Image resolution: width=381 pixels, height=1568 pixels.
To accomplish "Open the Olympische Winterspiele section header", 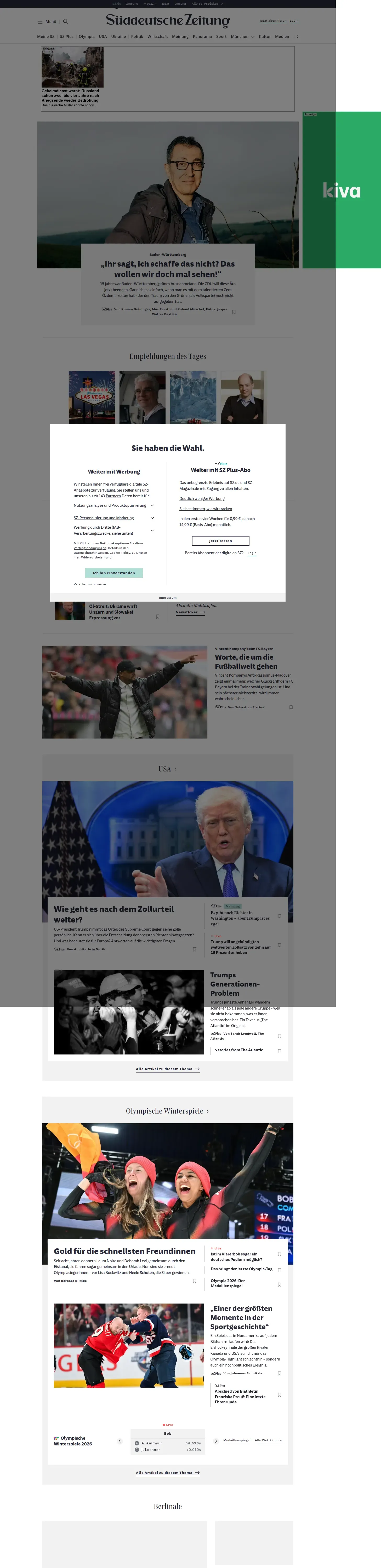I will click(167, 1111).
